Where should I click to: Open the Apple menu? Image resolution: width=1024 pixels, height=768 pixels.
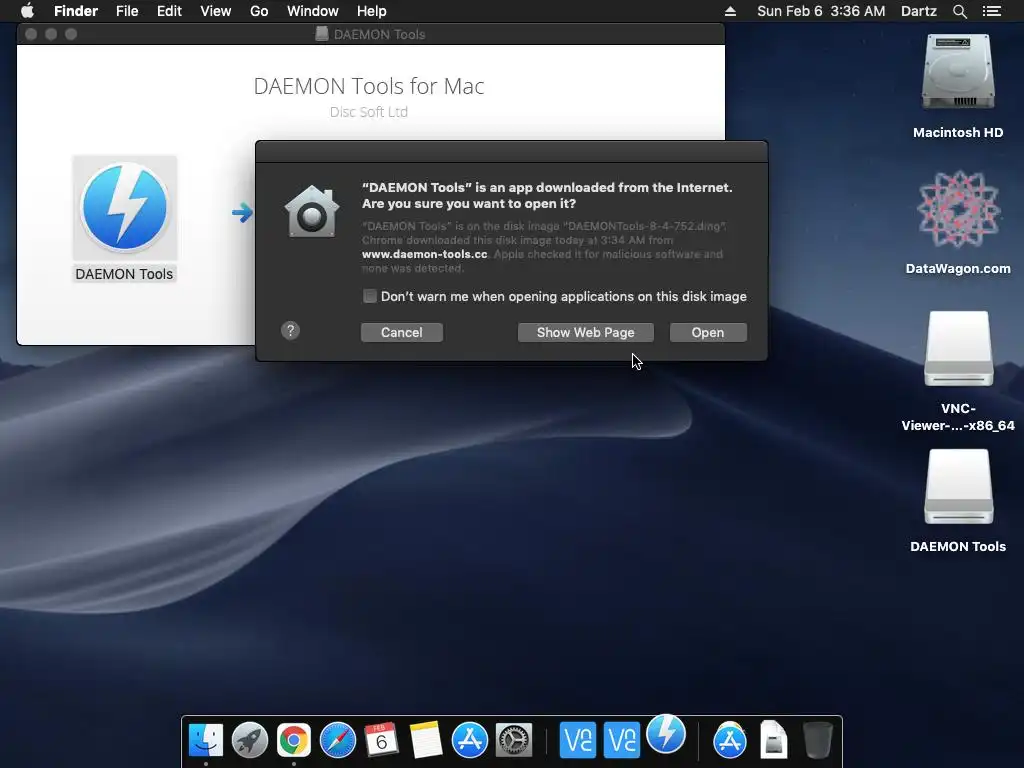pyautogui.click(x=27, y=11)
